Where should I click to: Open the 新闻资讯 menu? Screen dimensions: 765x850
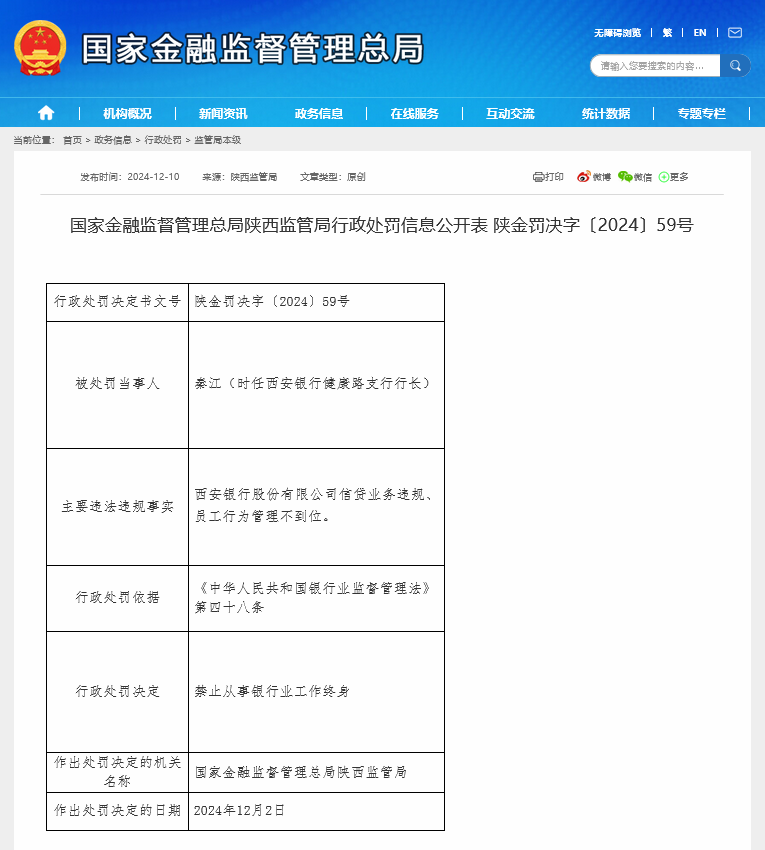[x=223, y=113]
